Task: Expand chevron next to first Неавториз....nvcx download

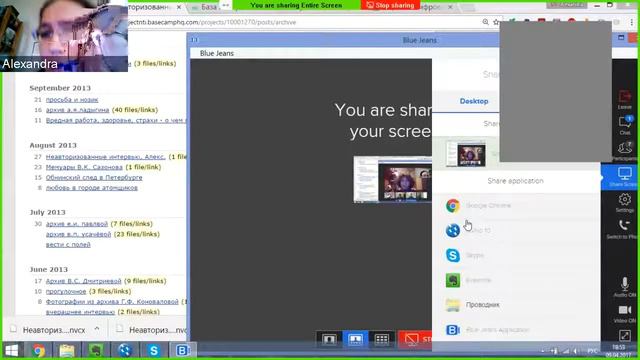Action: point(97,329)
